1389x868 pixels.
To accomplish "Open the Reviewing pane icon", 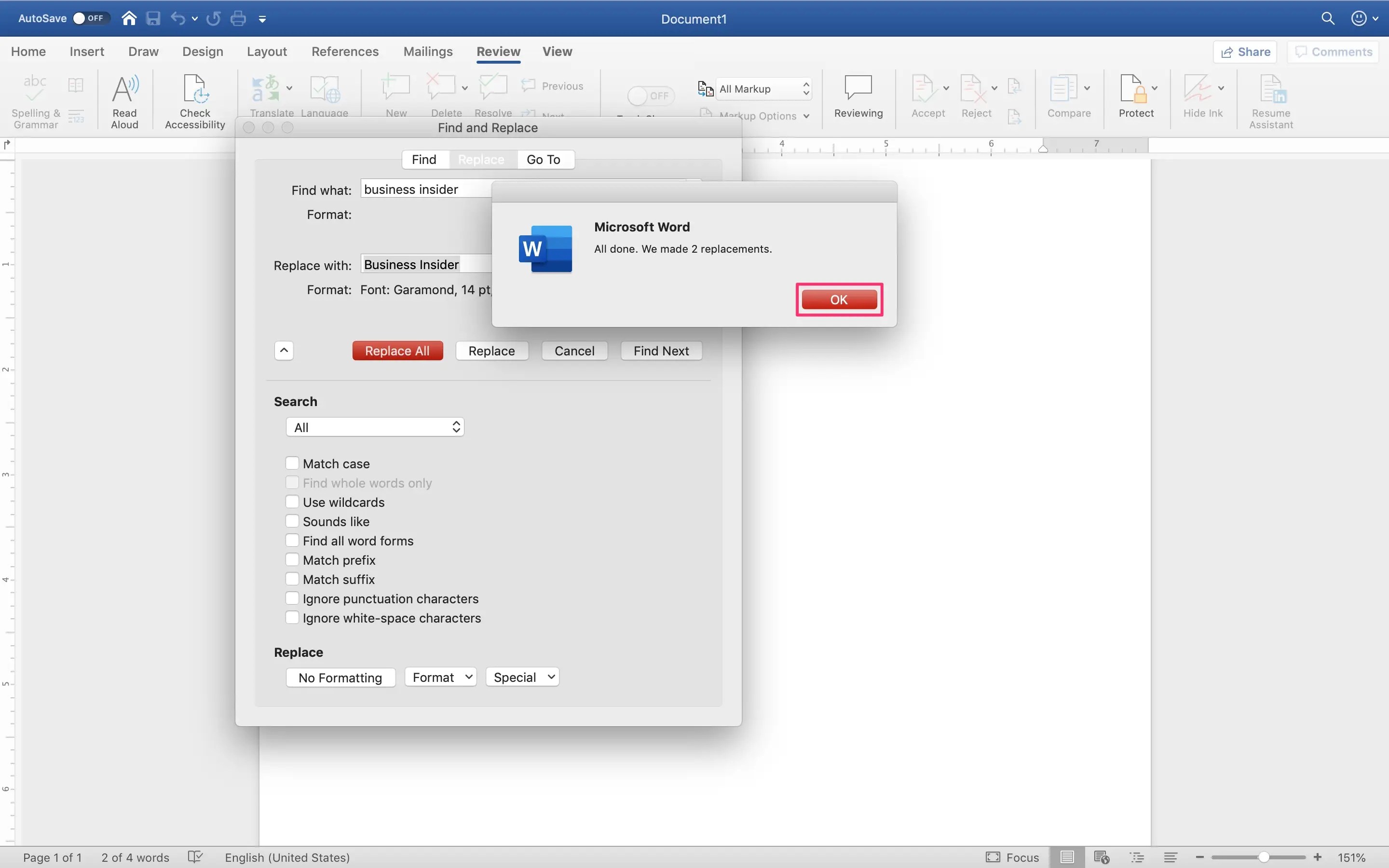I will [x=858, y=89].
